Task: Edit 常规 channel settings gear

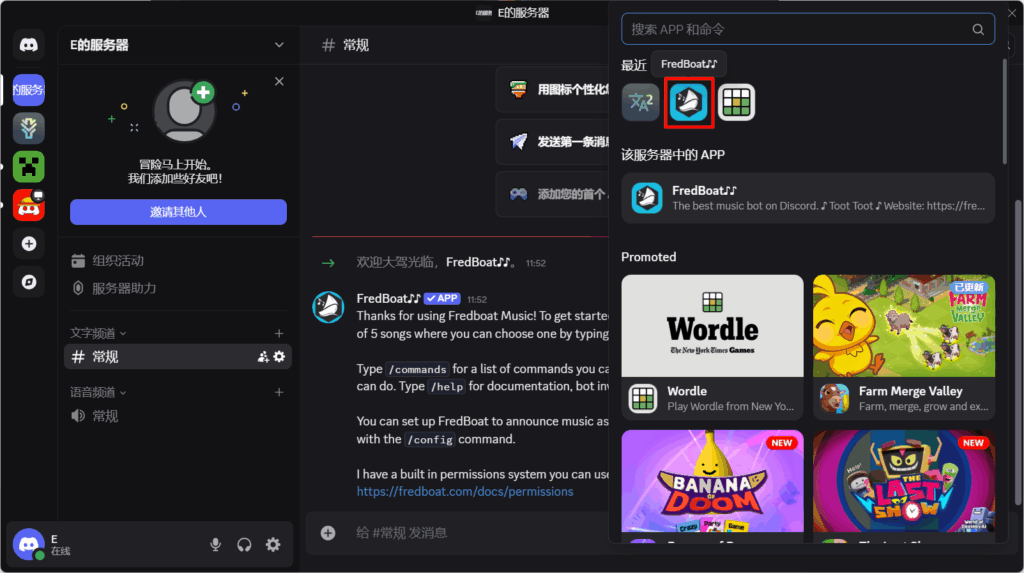Action: coord(280,357)
